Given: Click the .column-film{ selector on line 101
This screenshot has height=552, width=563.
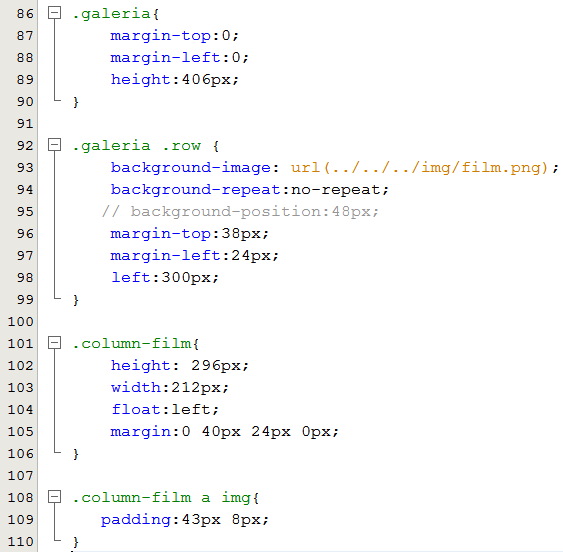Looking at the screenshot, I should 136,344.
